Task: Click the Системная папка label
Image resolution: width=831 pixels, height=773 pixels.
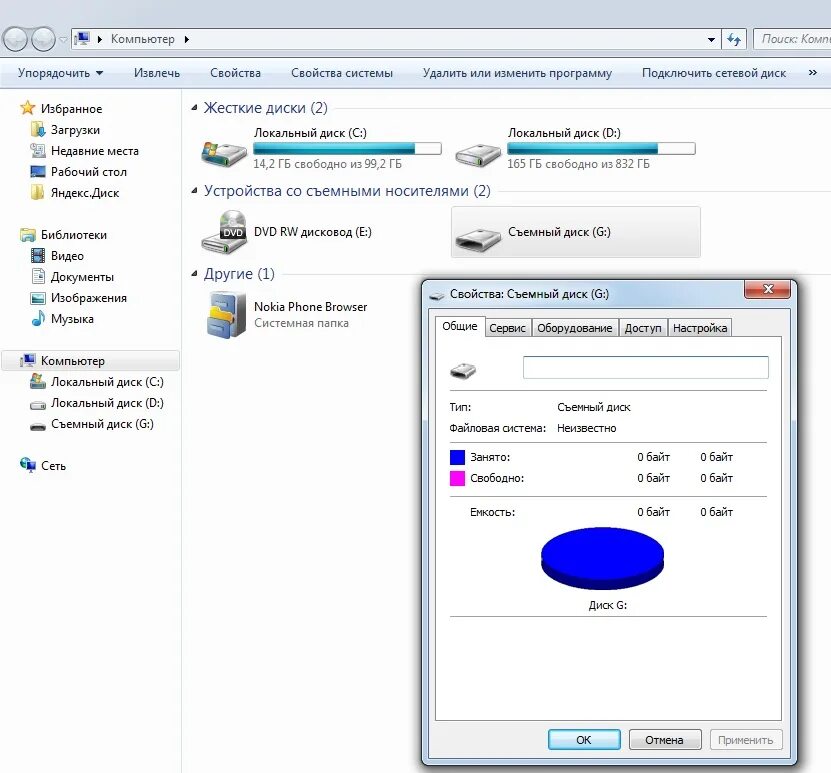Action: pos(301,323)
